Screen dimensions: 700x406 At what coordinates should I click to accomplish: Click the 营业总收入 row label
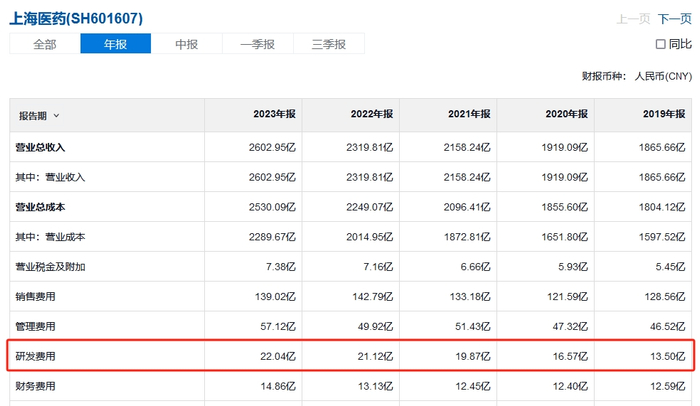[42, 147]
